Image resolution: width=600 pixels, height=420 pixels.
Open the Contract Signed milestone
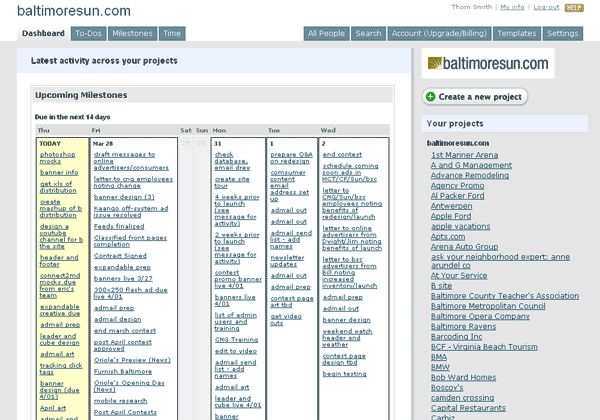[x=121, y=256]
